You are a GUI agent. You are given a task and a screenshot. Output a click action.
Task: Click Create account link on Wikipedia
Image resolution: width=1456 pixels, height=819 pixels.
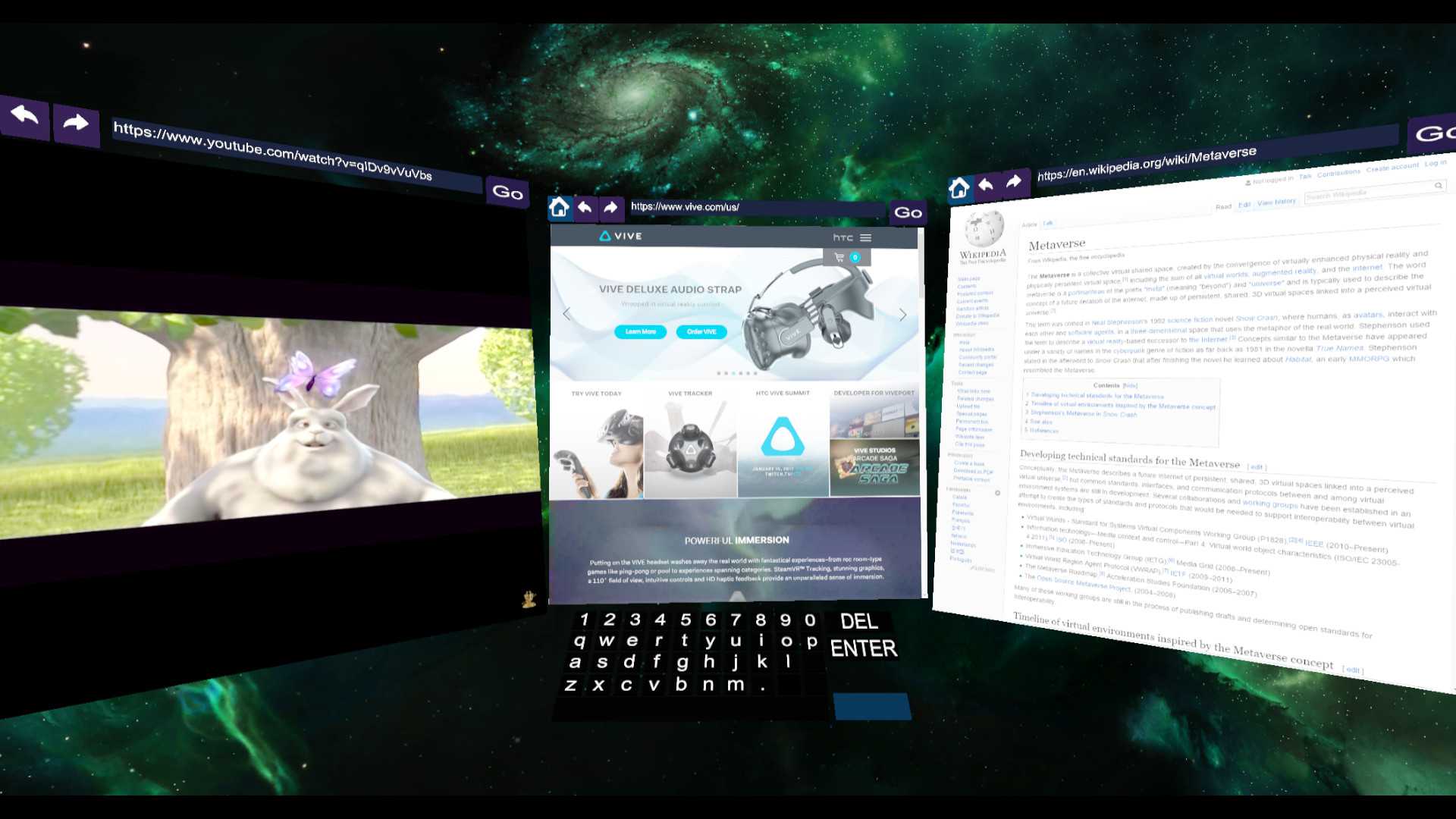tap(1392, 168)
